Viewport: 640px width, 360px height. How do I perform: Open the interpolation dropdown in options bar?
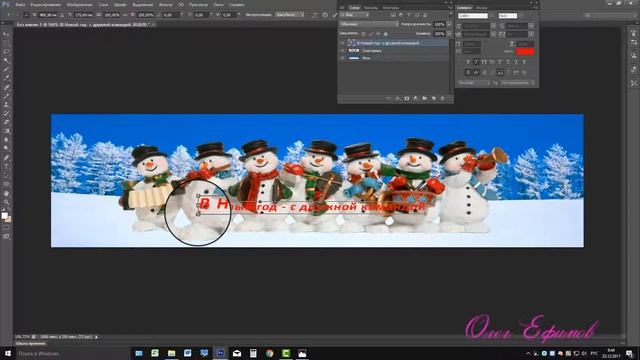(x=290, y=15)
